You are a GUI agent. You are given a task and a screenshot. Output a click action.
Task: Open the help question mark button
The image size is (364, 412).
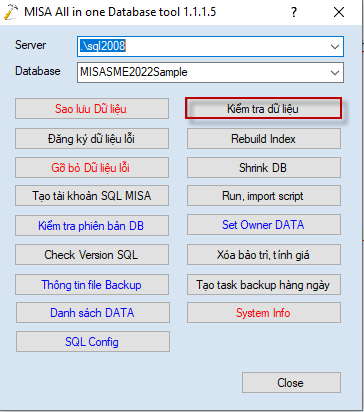click(x=294, y=12)
